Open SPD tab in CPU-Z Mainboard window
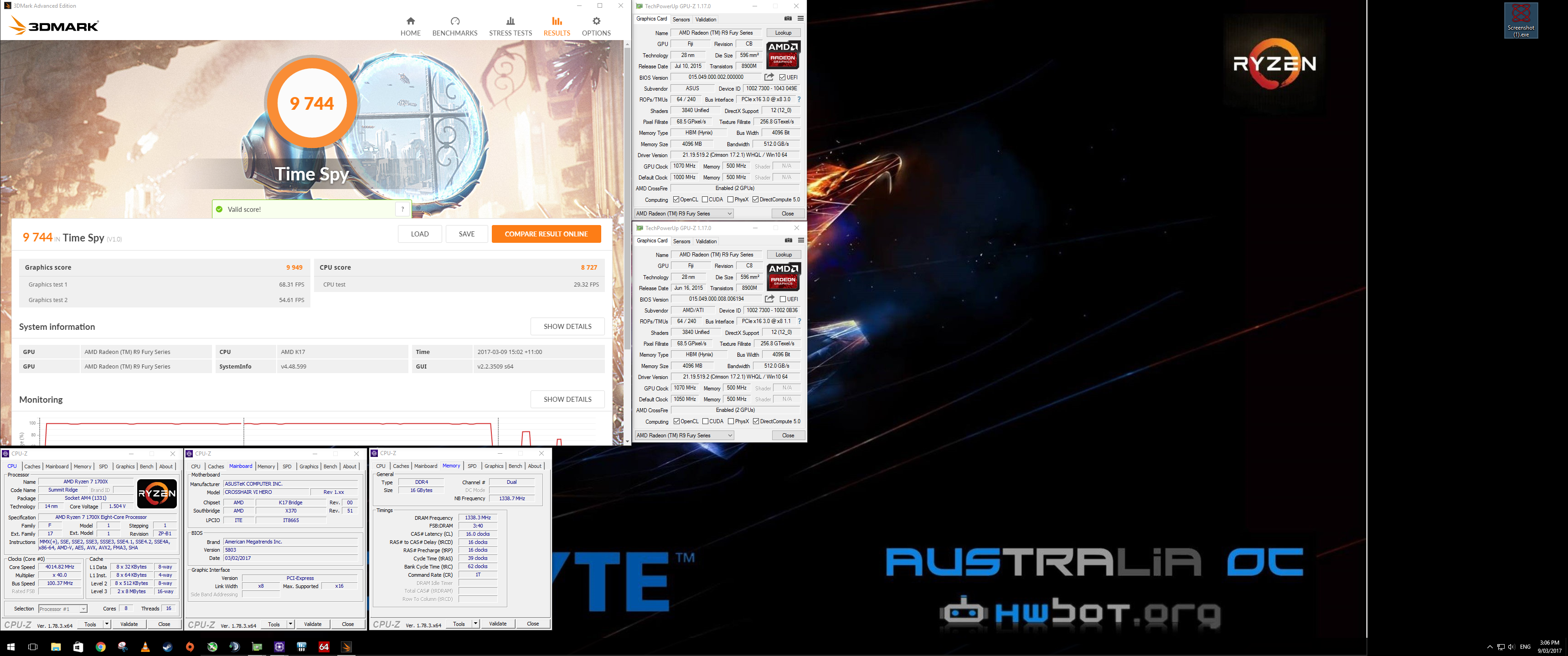The width and height of the screenshot is (1568, 656). click(287, 466)
